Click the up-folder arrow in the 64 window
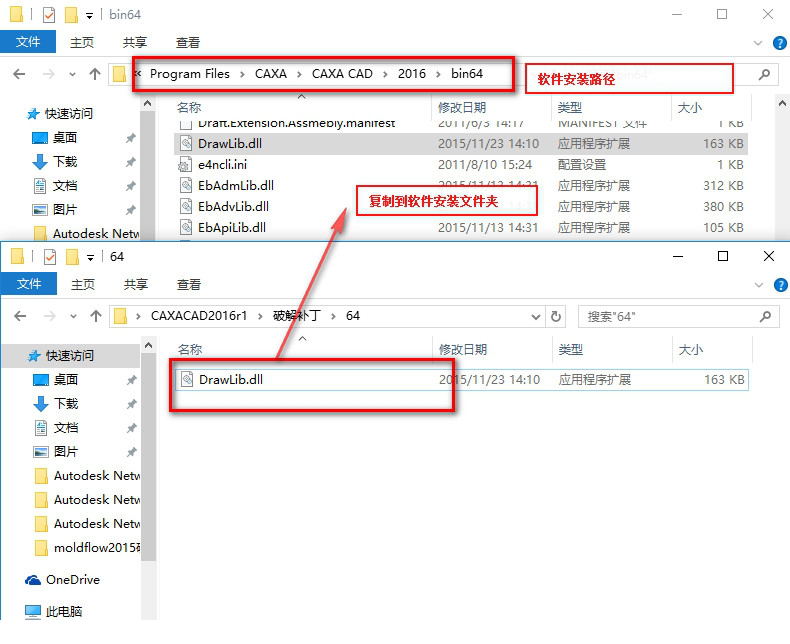This screenshot has width=790, height=644. click(x=96, y=316)
